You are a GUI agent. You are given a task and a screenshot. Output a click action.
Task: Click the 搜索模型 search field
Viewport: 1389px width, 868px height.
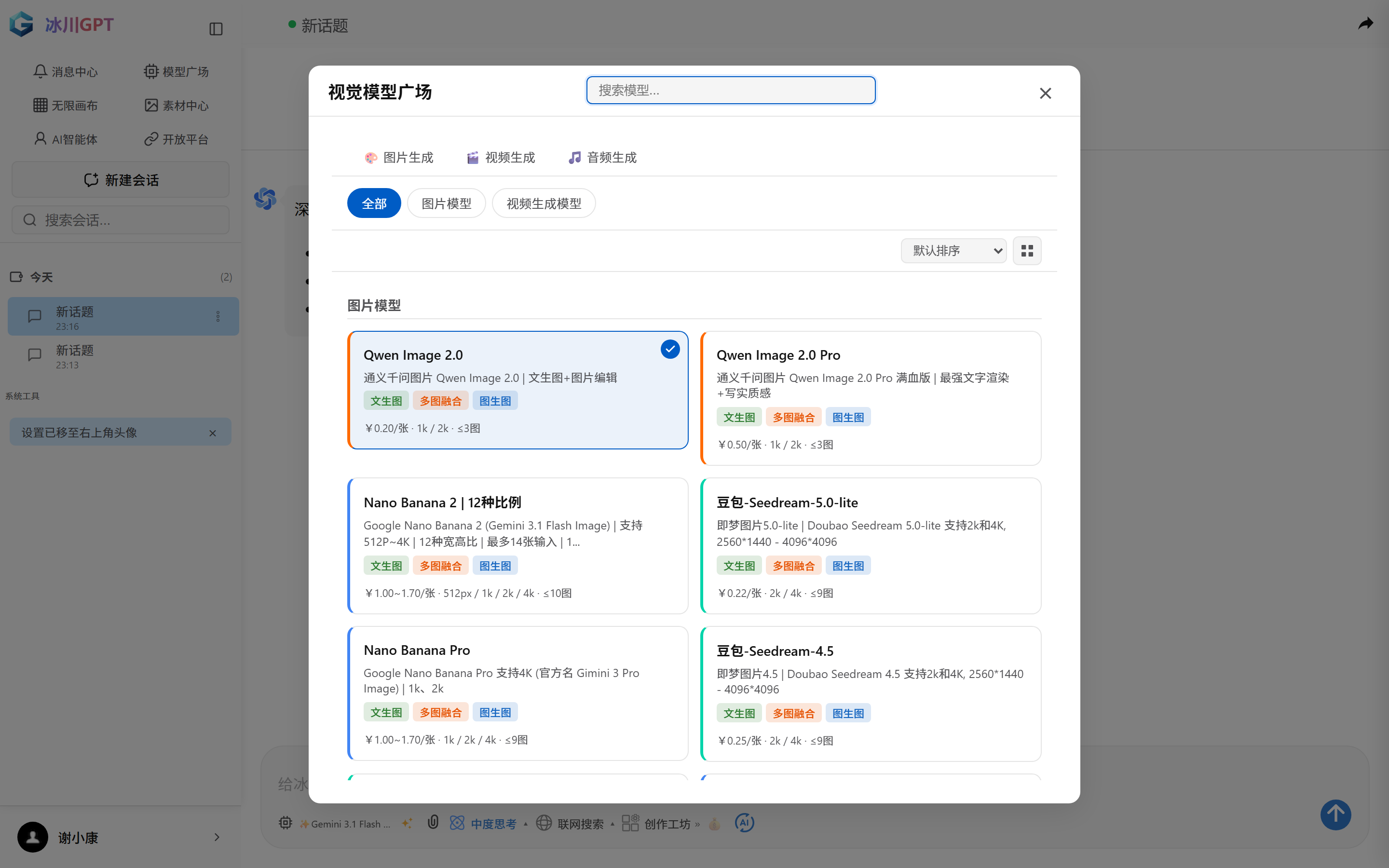point(730,90)
